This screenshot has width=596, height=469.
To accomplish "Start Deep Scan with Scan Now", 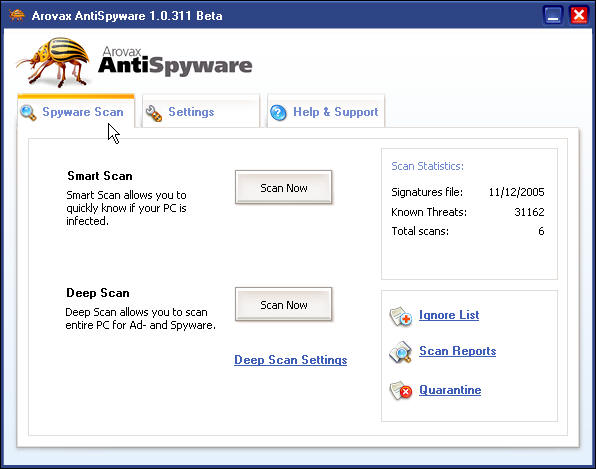I will click(x=284, y=304).
